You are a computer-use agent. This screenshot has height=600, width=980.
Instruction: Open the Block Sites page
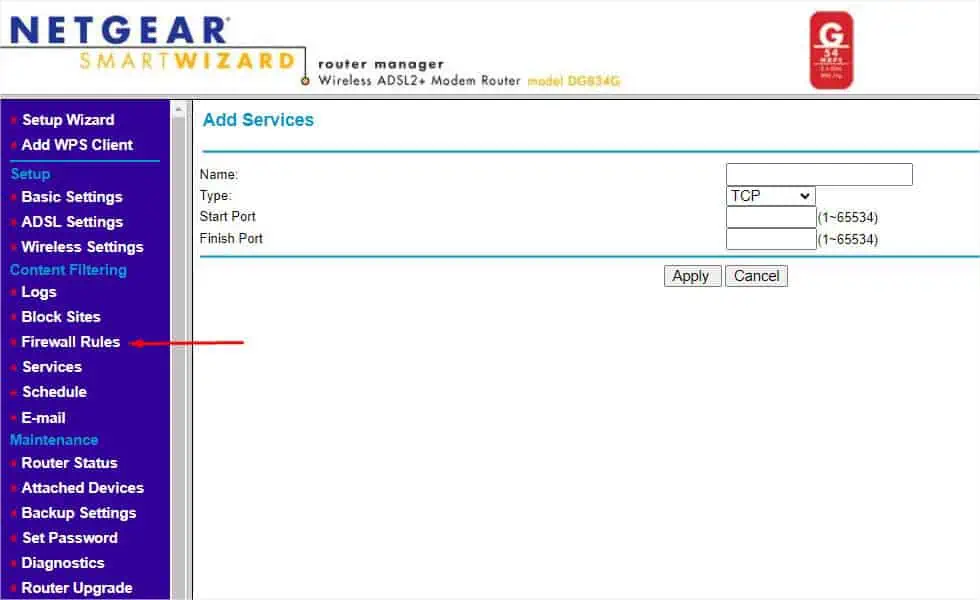[x=60, y=317]
